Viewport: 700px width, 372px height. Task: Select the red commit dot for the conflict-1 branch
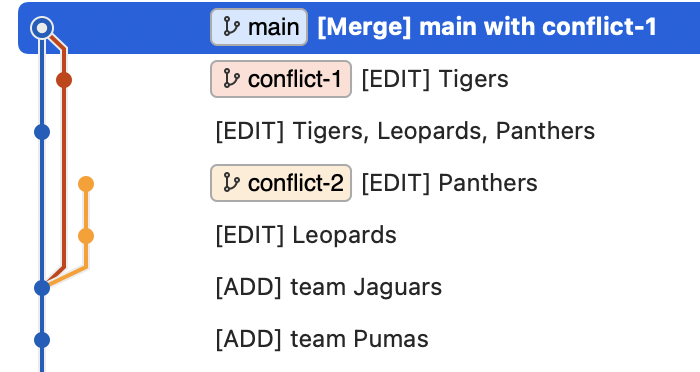pyautogui.click(x=64, y=80)
